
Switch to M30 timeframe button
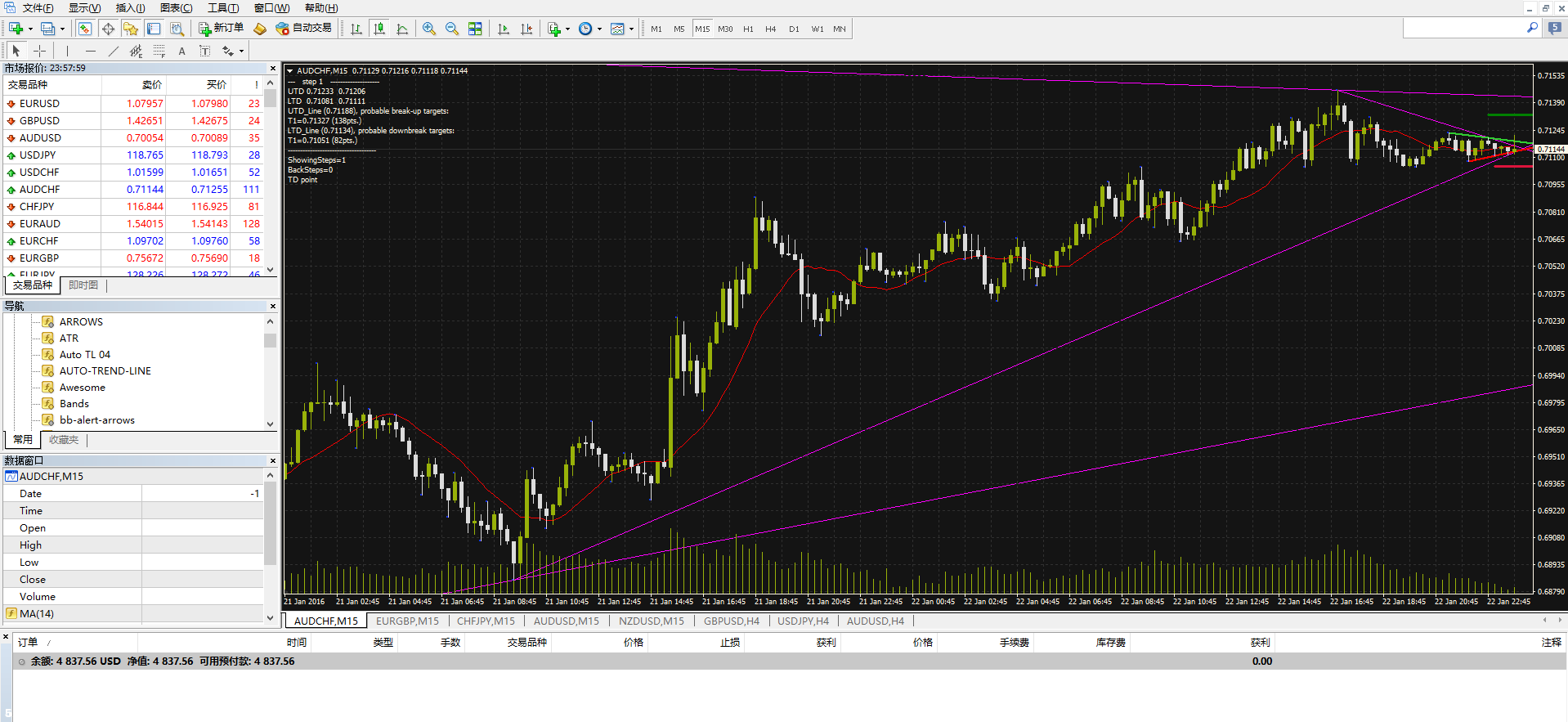click(x=725, y=29)
